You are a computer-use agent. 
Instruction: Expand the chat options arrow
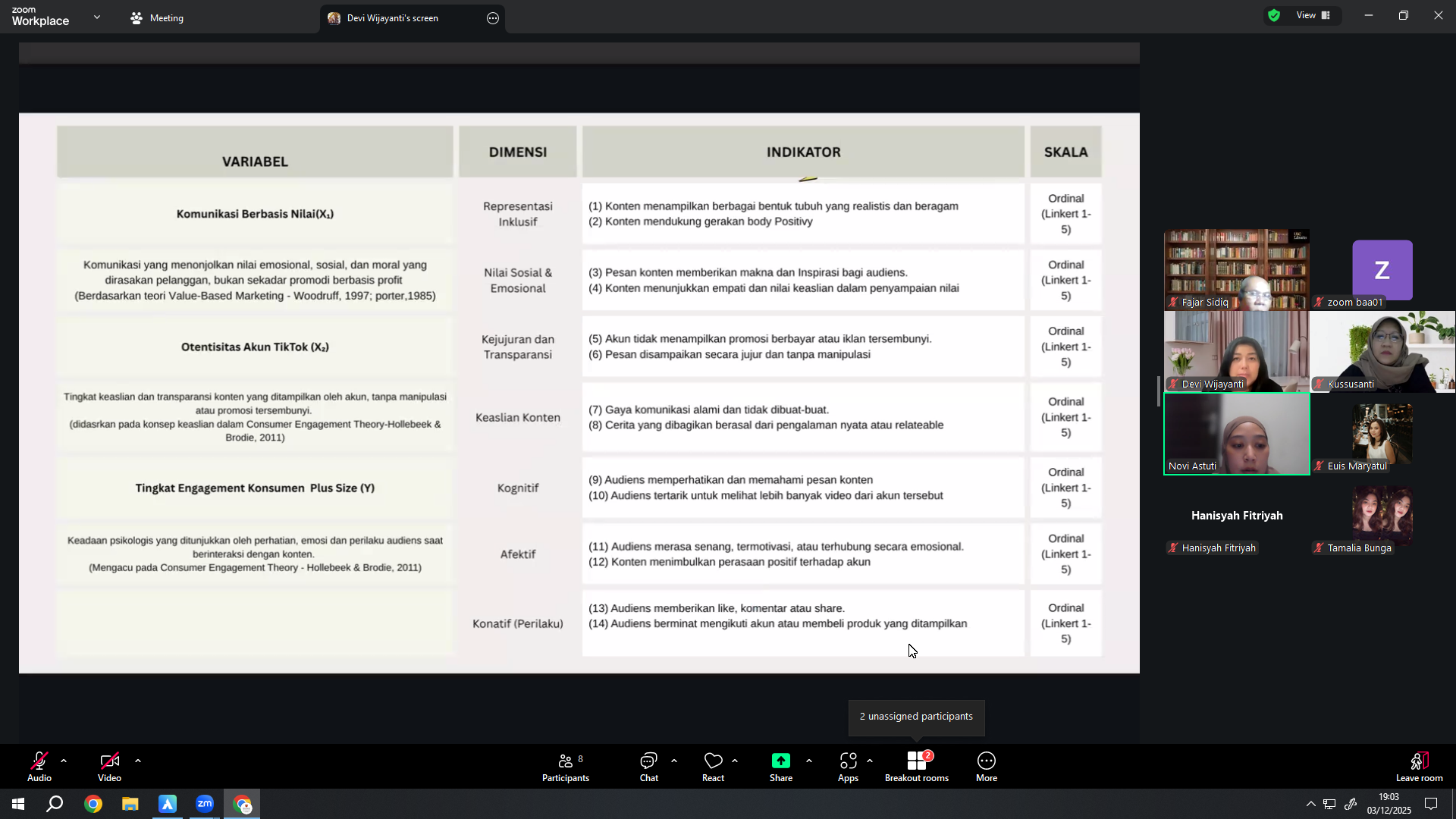click(674, 761)
